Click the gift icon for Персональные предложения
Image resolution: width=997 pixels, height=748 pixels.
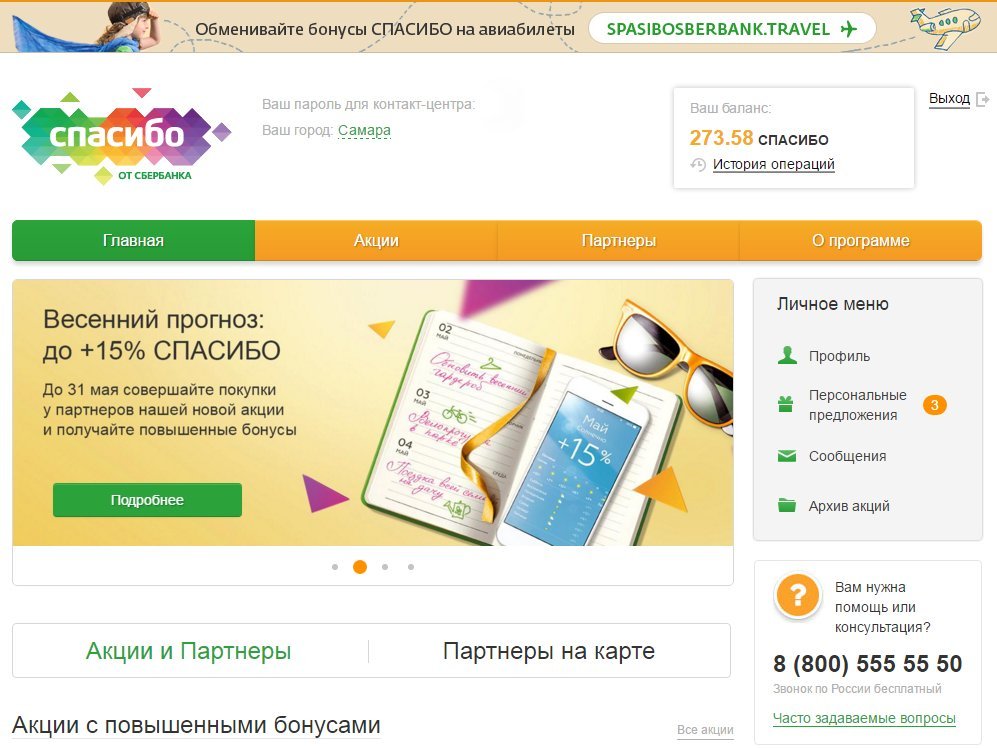click(x=786, y=404)
